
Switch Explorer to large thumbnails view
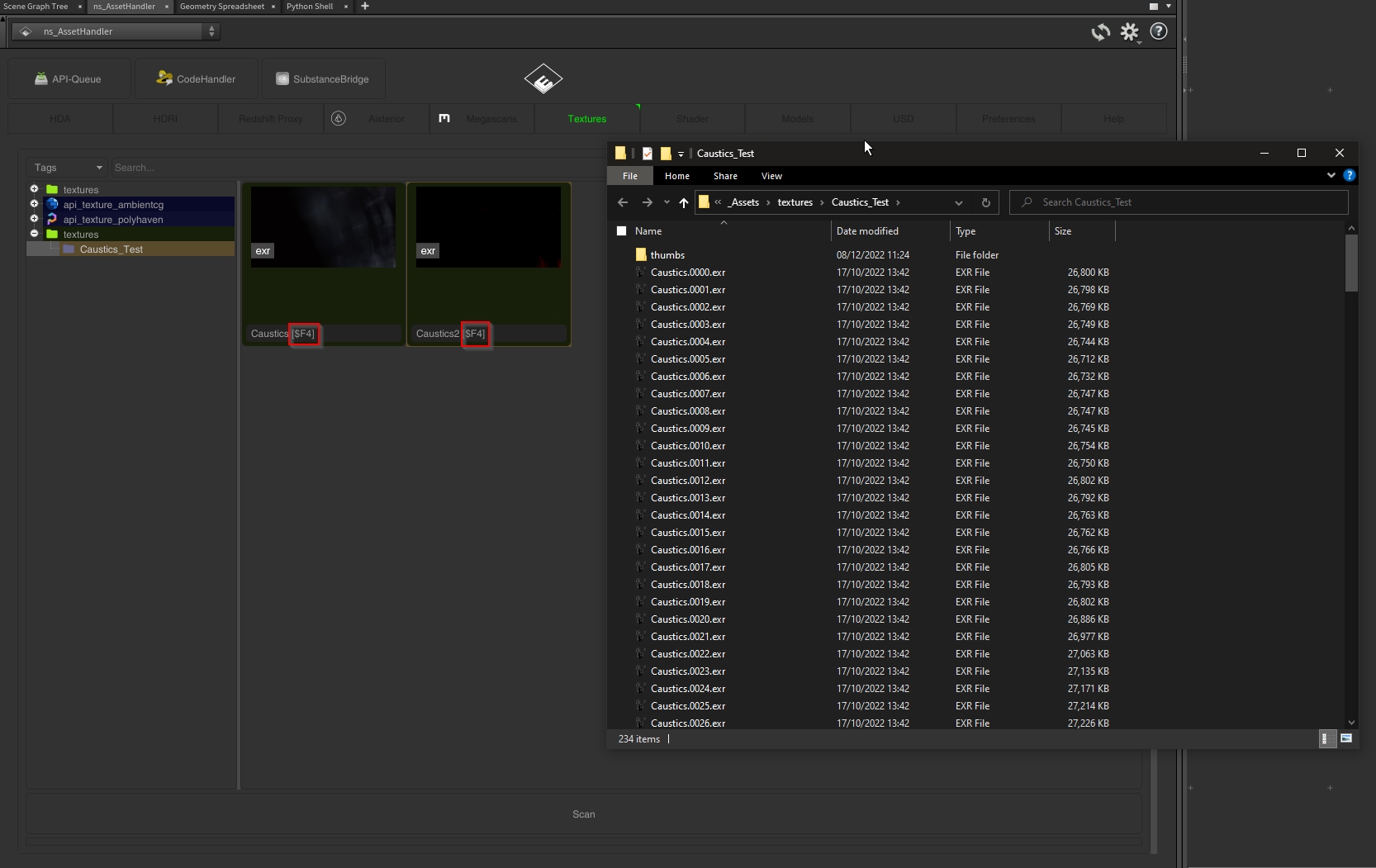[1346, 738]
